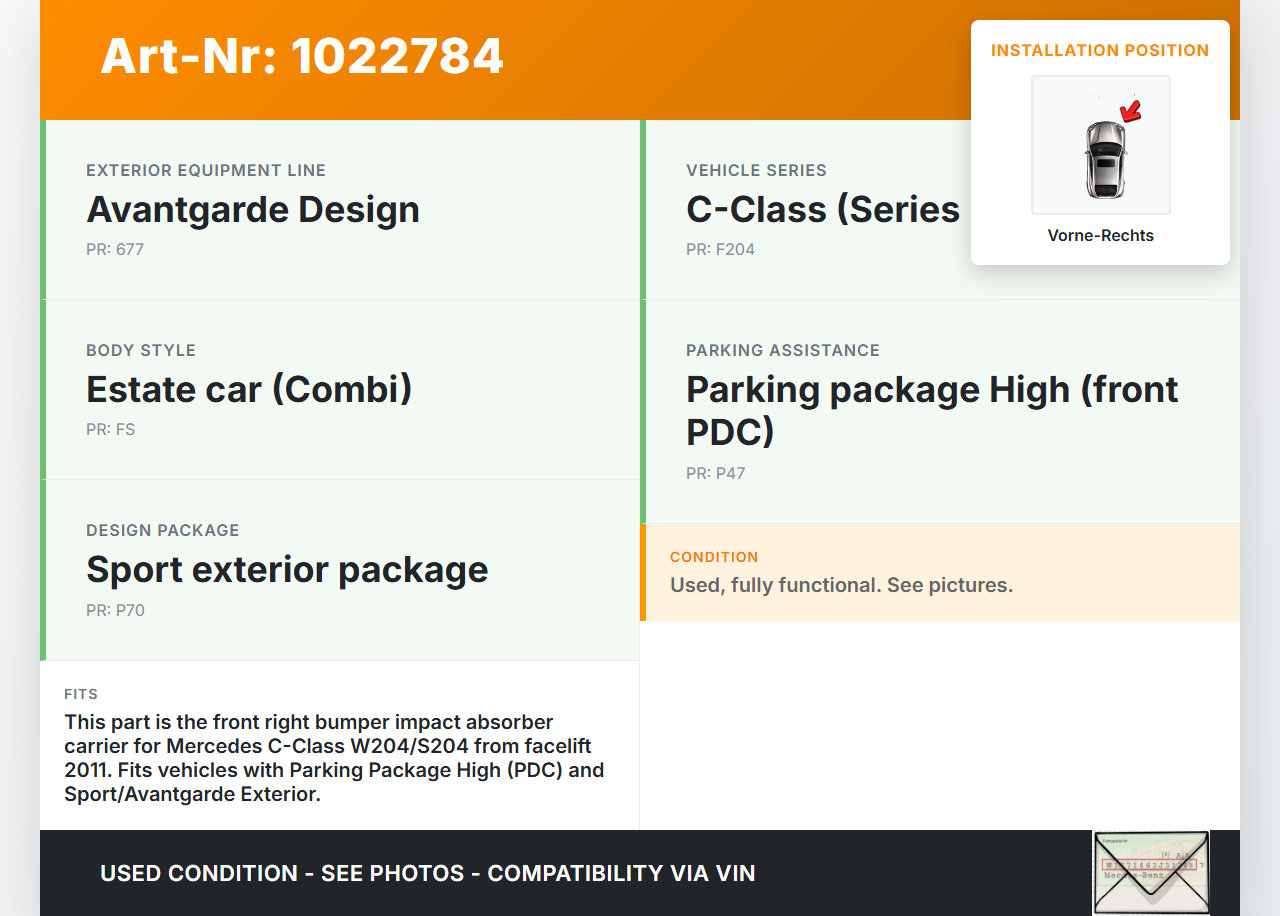The image size is (1280, 916).
Task: Click the C-Class vehicle series card
Action: (x=820, y=210)
